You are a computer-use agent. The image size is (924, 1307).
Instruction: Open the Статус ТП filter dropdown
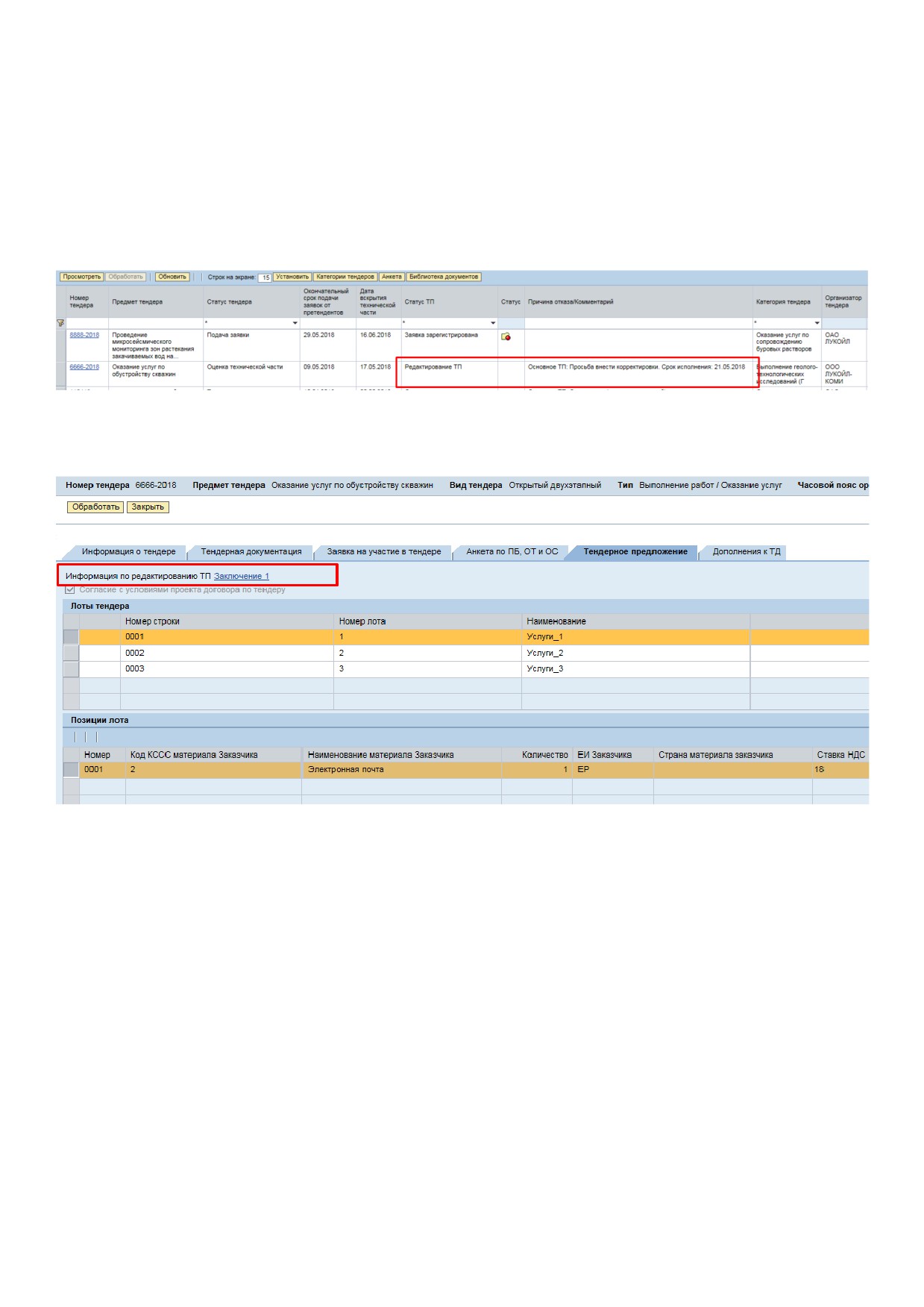click(493, 323)
